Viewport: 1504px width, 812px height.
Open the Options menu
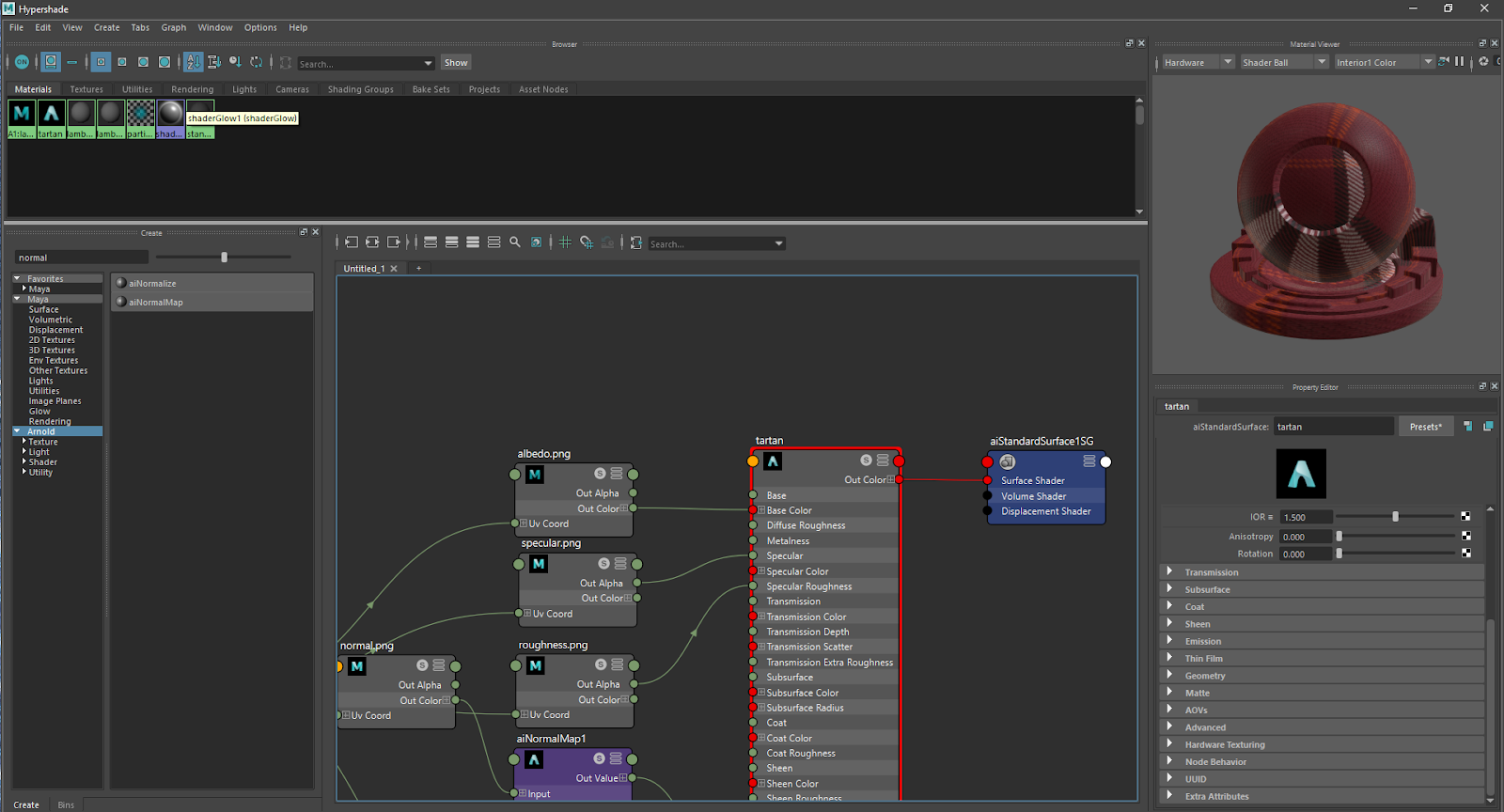point(260,27)
